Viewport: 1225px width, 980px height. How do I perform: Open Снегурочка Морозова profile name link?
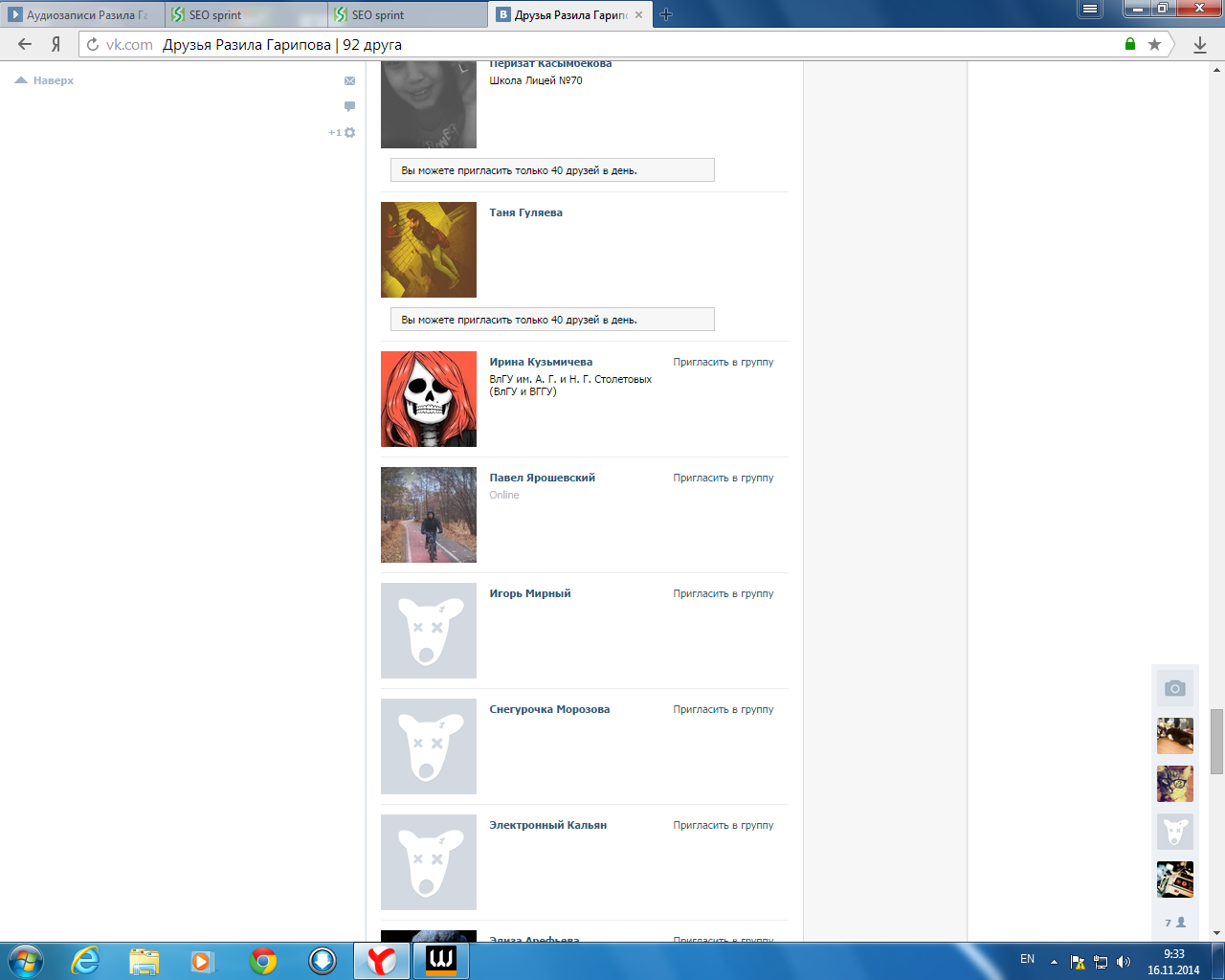pos(549,709)
